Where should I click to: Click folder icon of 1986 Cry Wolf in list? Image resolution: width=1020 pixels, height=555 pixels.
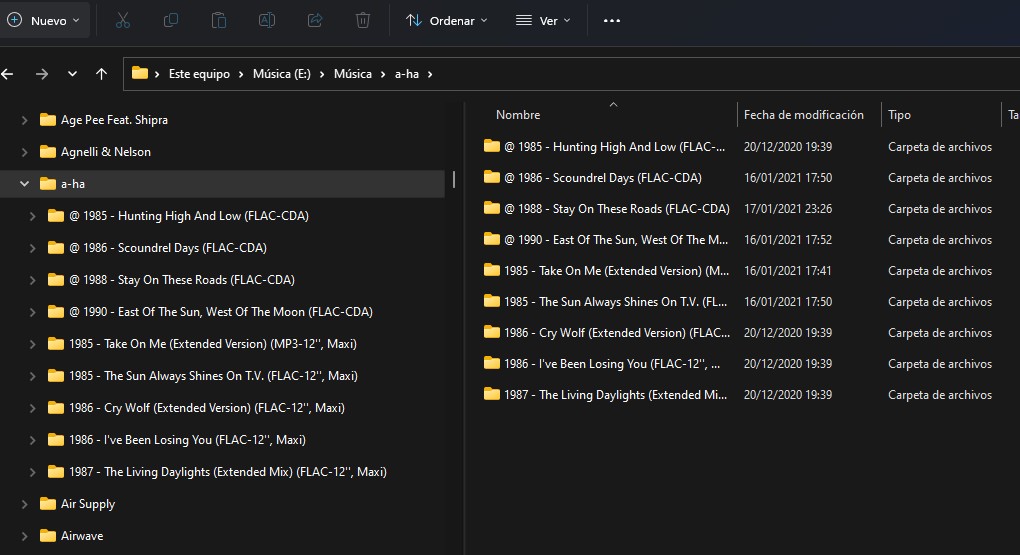[492, 332]
